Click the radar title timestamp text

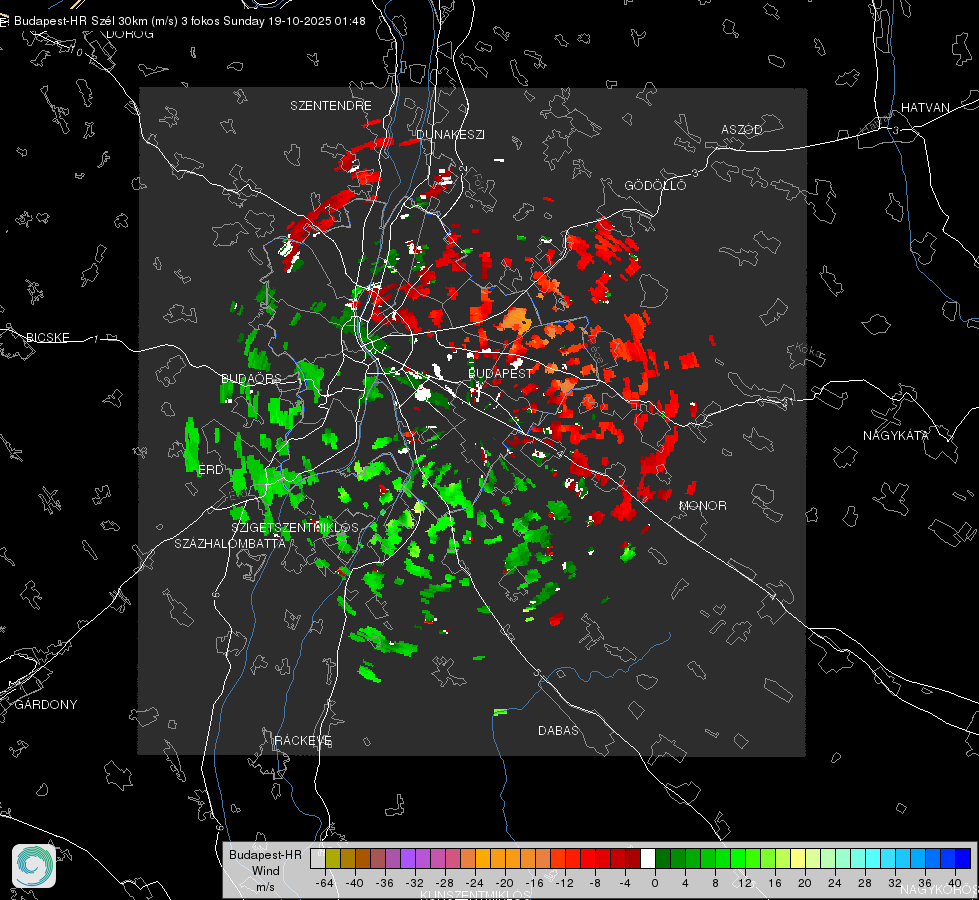[x=190, y=21]
